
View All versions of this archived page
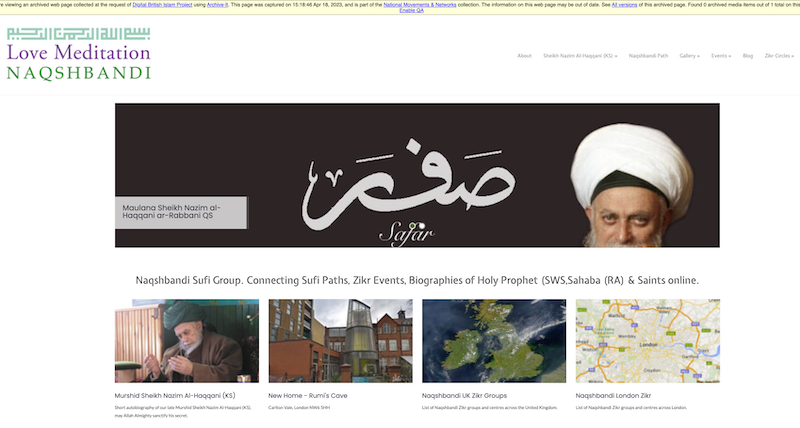click(x=624, y=5)
